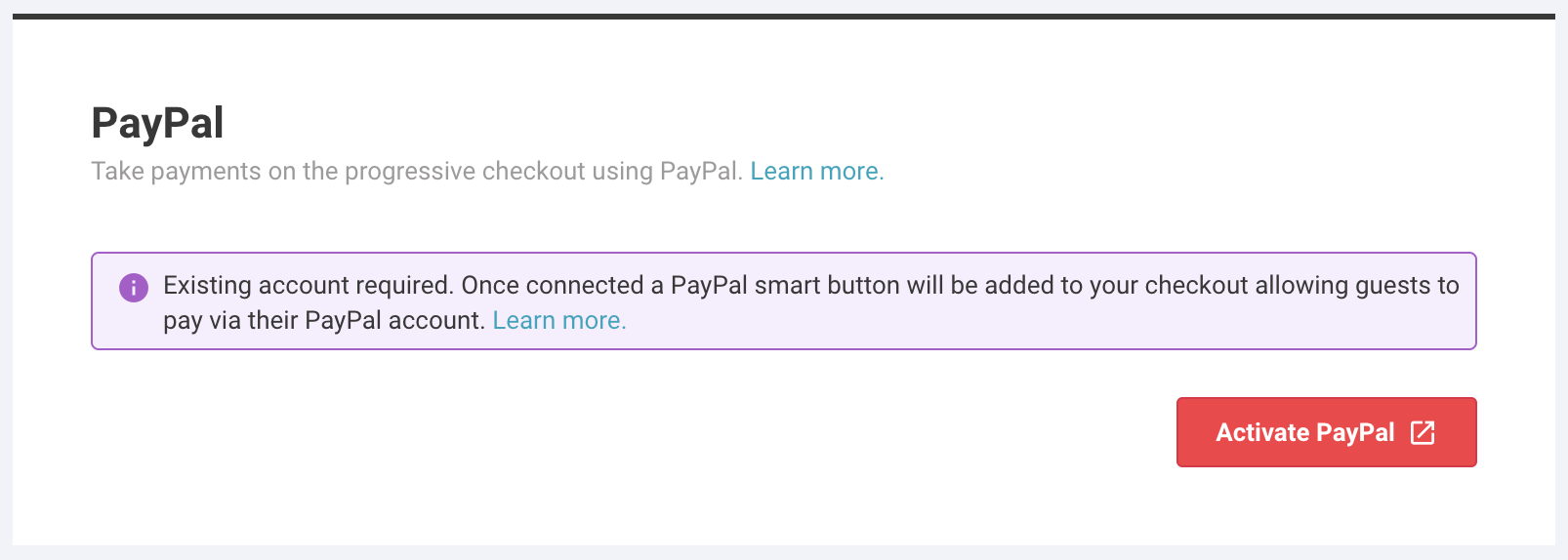Open the Learn more link beside the description

(x=816, y=171)
